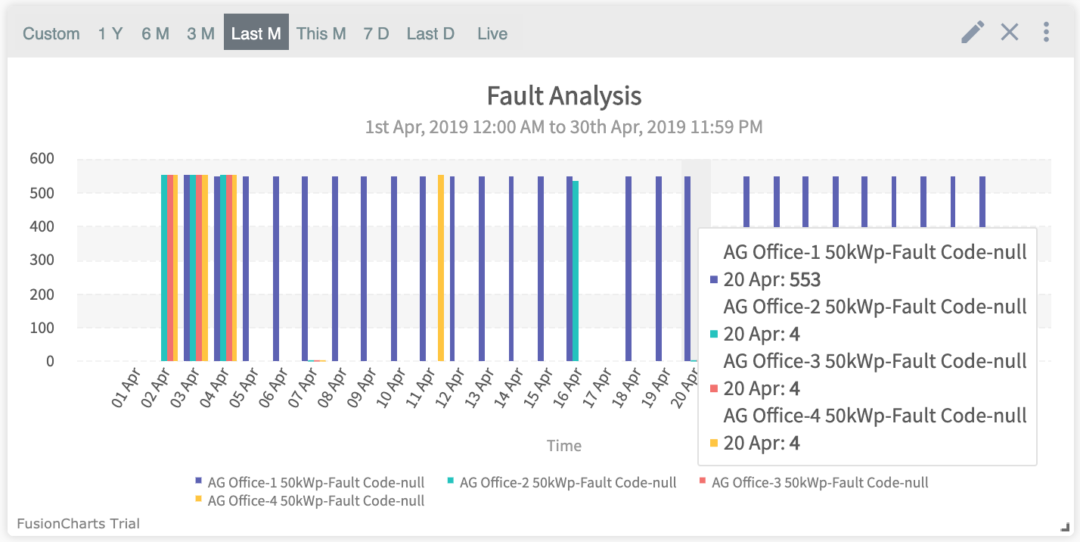
Task: Click the pencil edit icon
Action: (x=972, y=32)
